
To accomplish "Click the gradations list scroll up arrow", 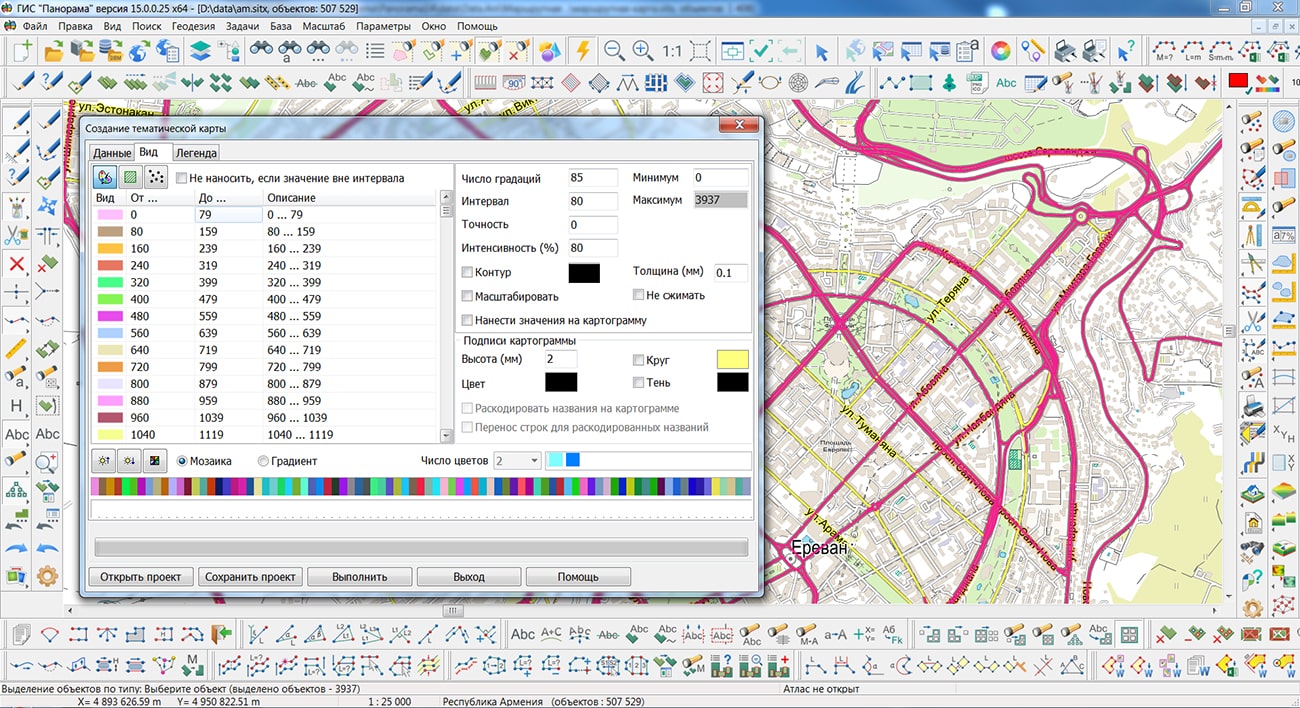I will [446, 198].
